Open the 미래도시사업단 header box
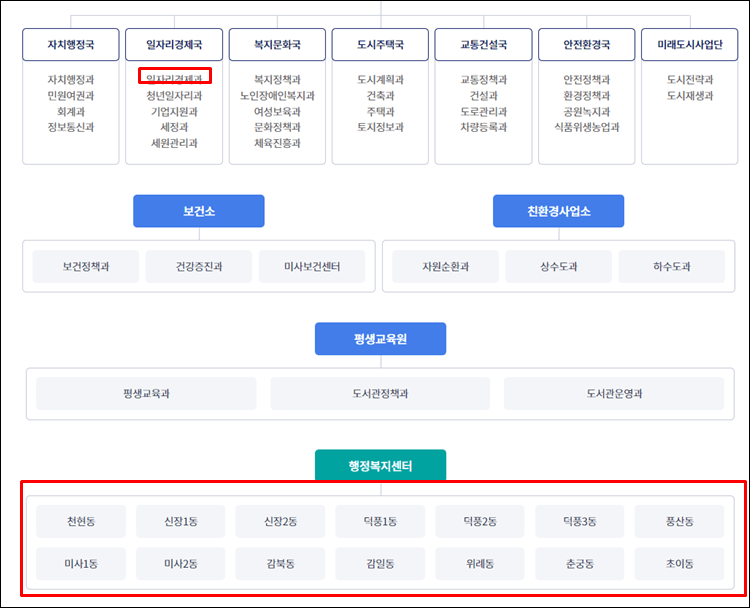The image size is (750, 608). pyautogui.click(x=690, y=44)
